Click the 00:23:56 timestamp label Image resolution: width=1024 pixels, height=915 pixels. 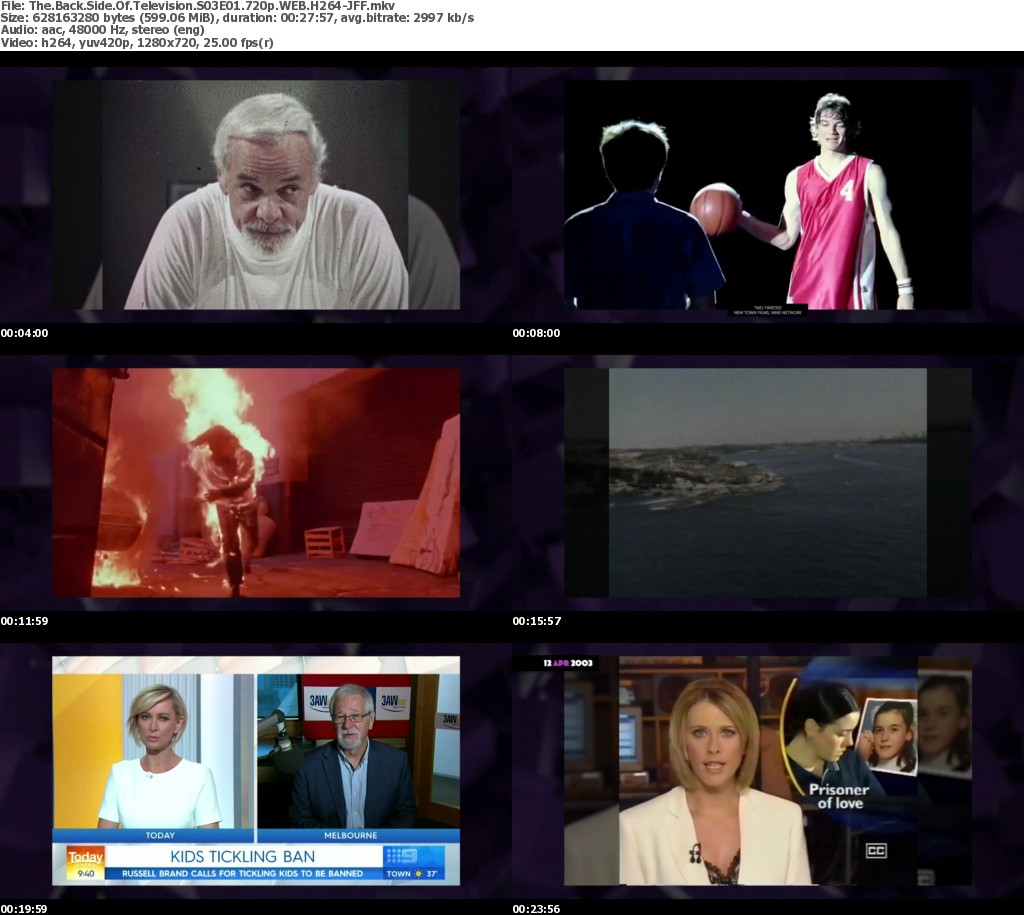tap(536, 909)
